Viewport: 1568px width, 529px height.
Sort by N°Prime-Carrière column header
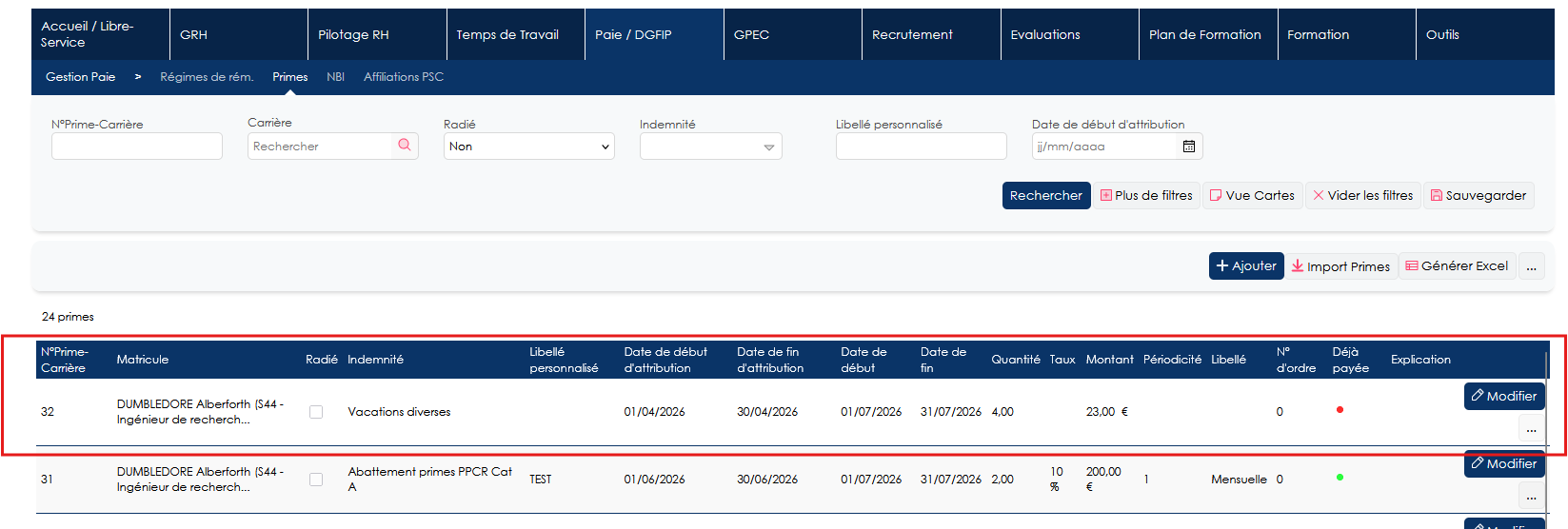65,360
